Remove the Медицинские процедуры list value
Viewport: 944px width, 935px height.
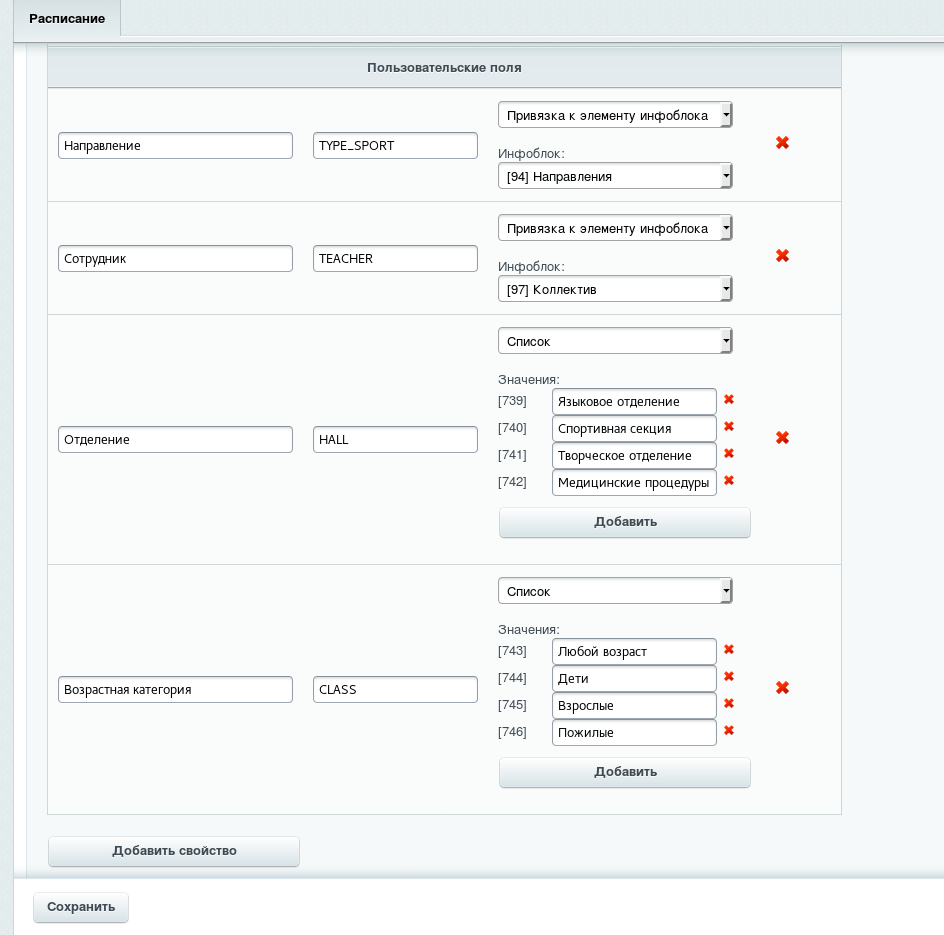click(728, 480)
